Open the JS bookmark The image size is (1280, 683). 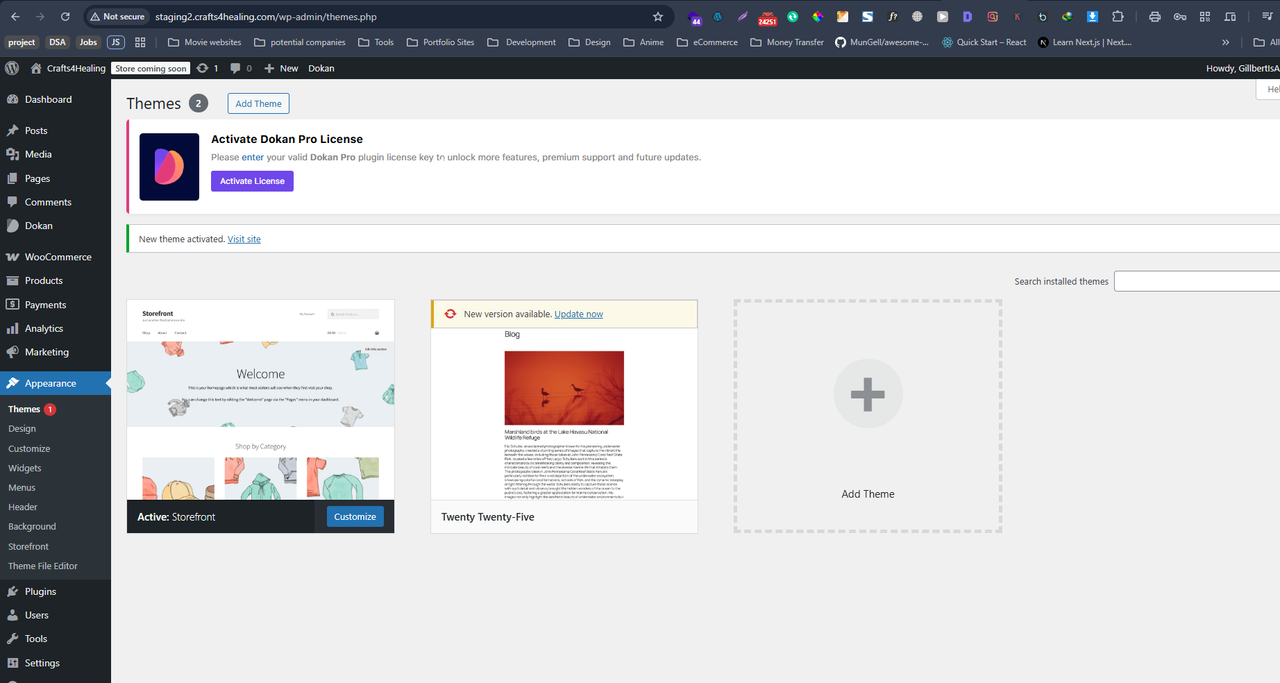(x=116, y=42)
